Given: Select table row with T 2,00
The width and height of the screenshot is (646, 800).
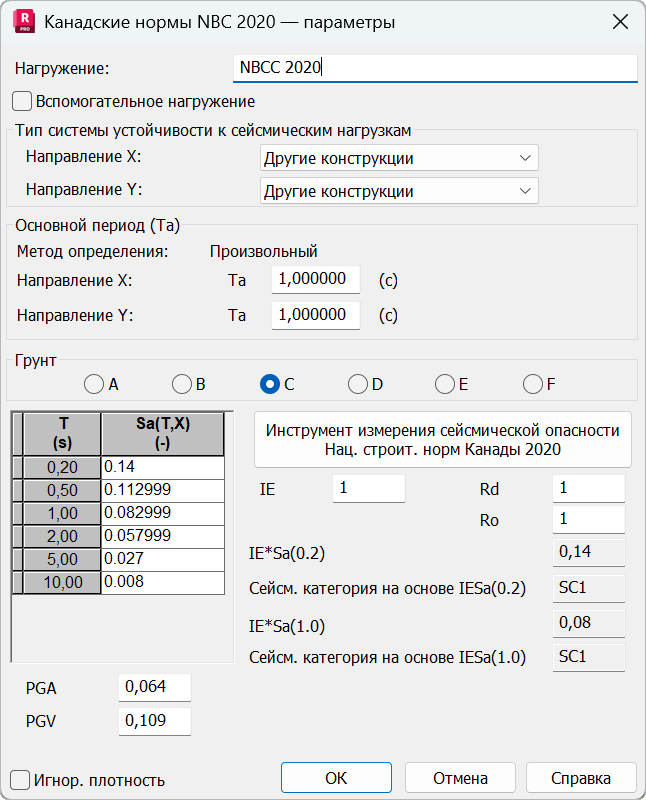Looking at the screenshot, I should point(62,536).
